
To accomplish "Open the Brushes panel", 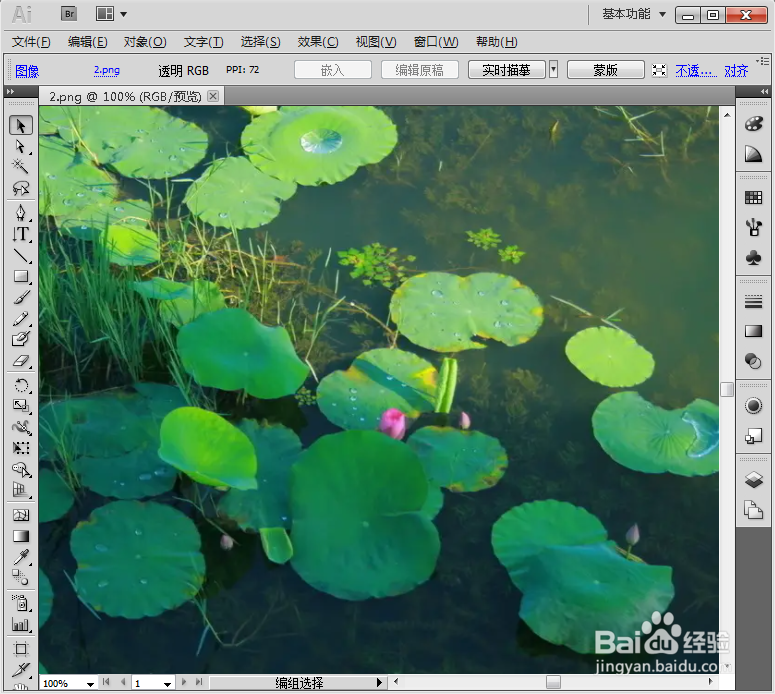I will tap(753, 227).
